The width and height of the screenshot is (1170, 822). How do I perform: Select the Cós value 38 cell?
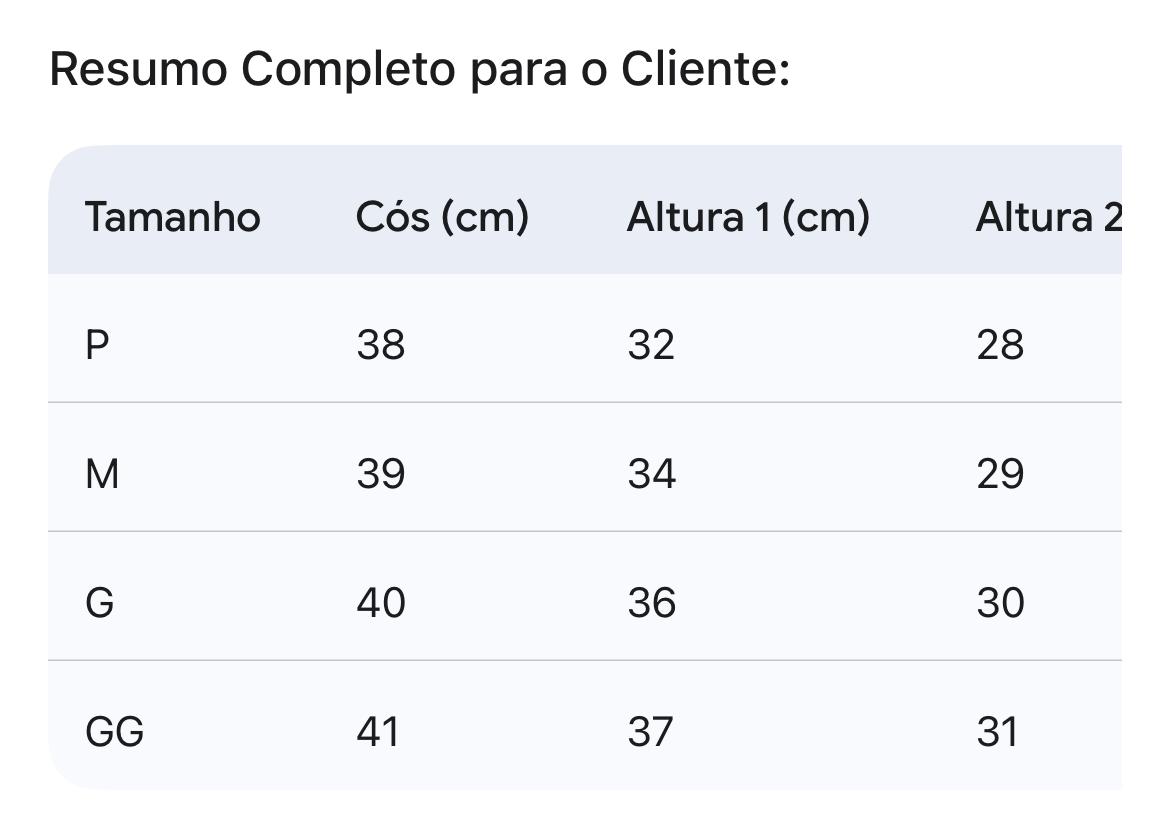[380, 345]
